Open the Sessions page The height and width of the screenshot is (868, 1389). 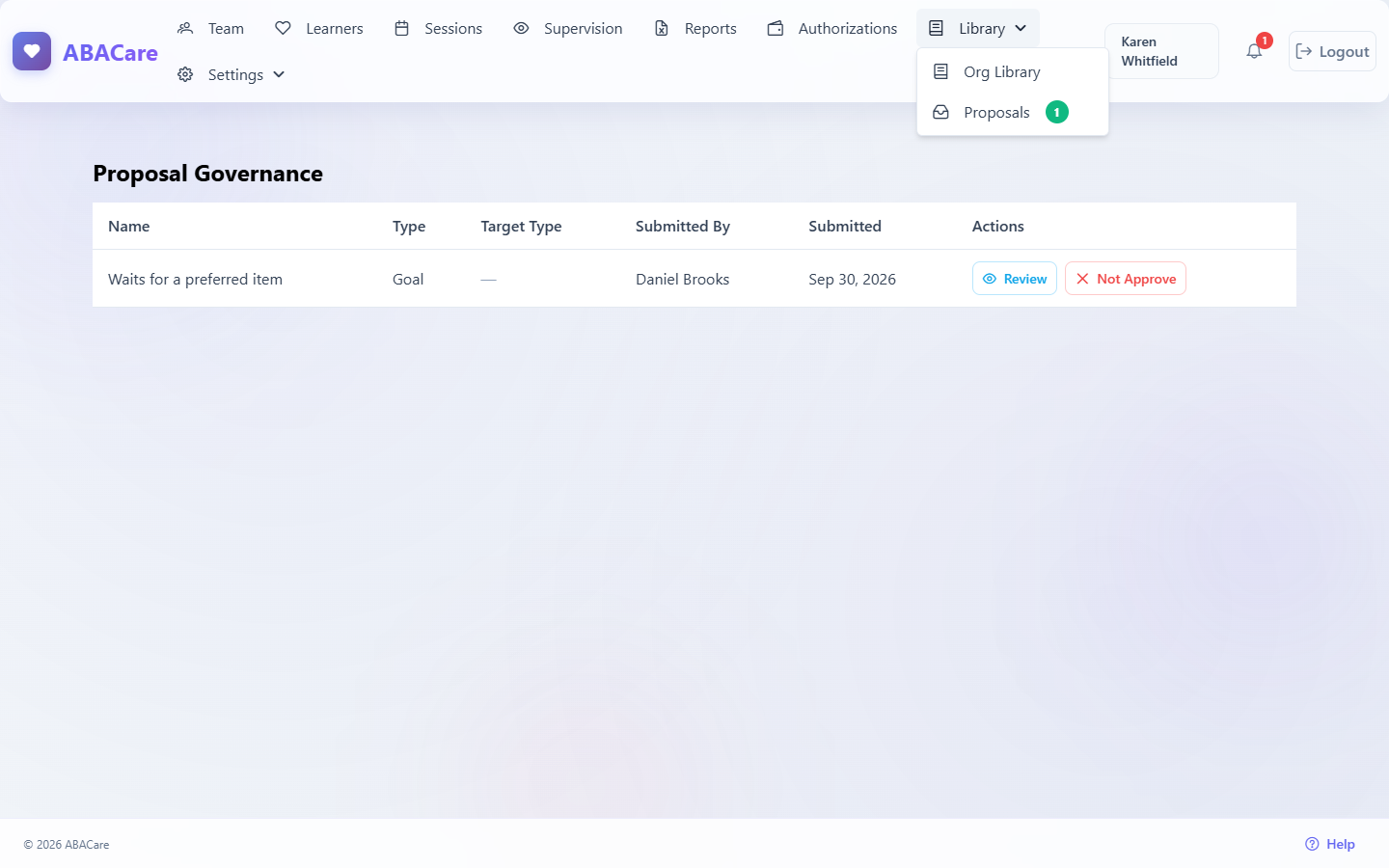[x=438, y=28]
